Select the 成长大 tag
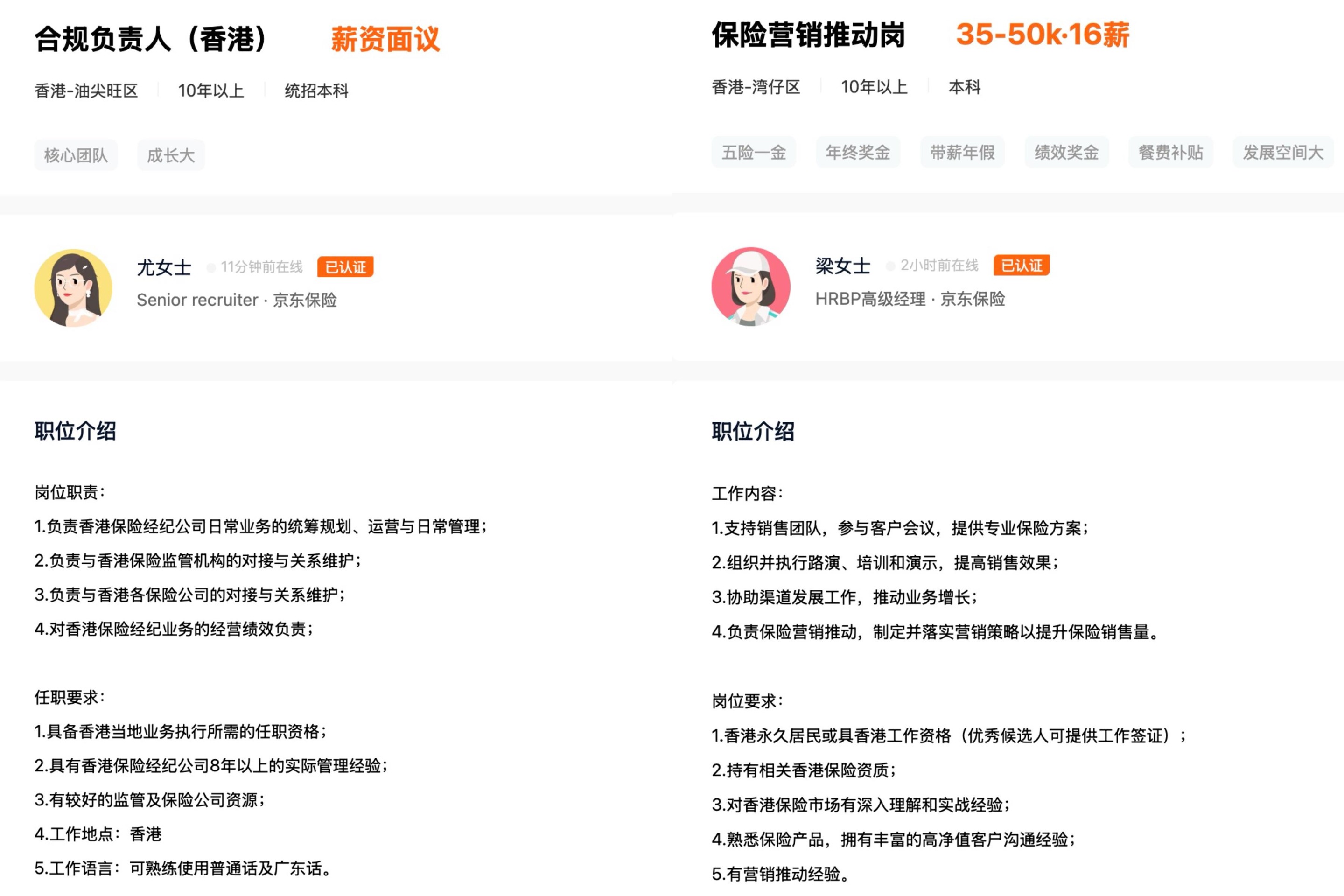 (171, 155)
